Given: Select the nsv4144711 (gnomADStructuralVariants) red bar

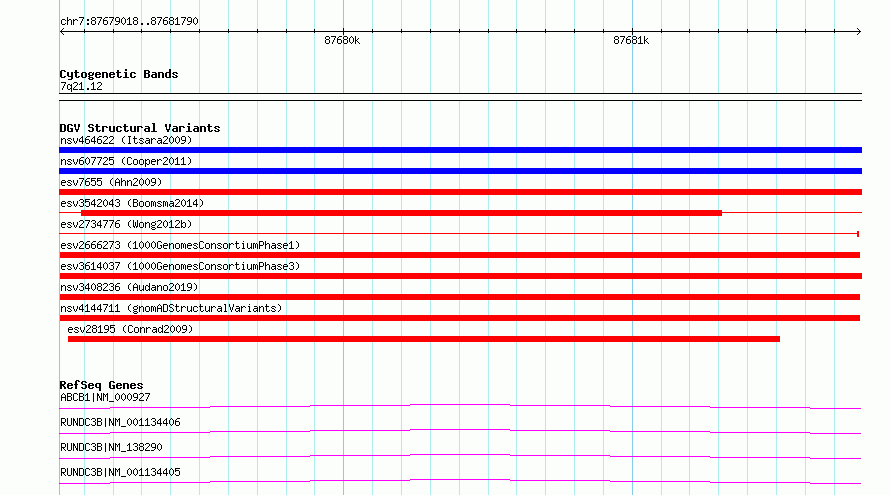Looking at the screenshot, I should click(459, 318).
